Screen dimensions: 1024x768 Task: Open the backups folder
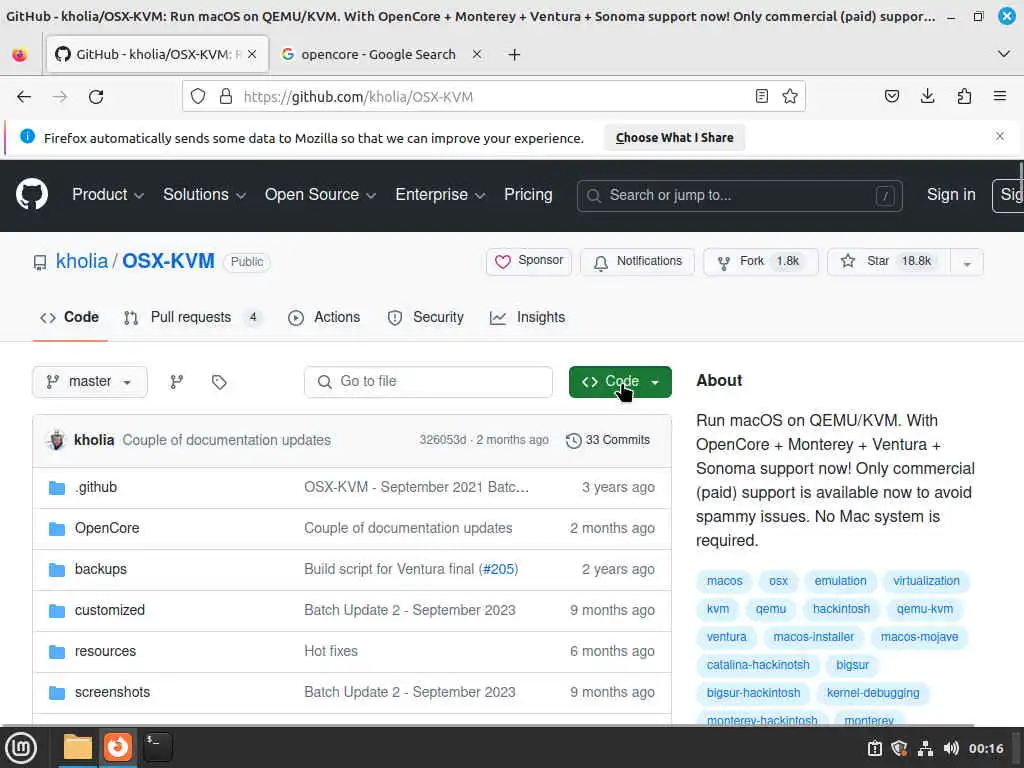pos(101,569)
